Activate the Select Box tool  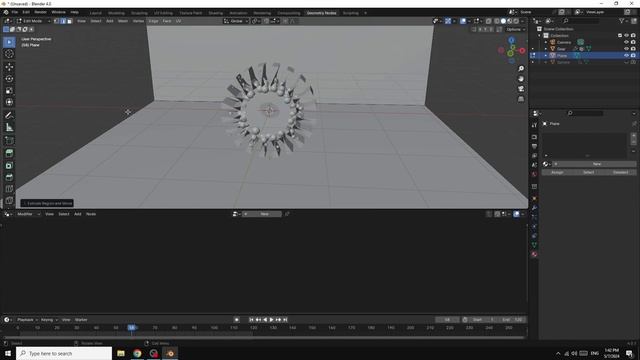pos(9,42)
